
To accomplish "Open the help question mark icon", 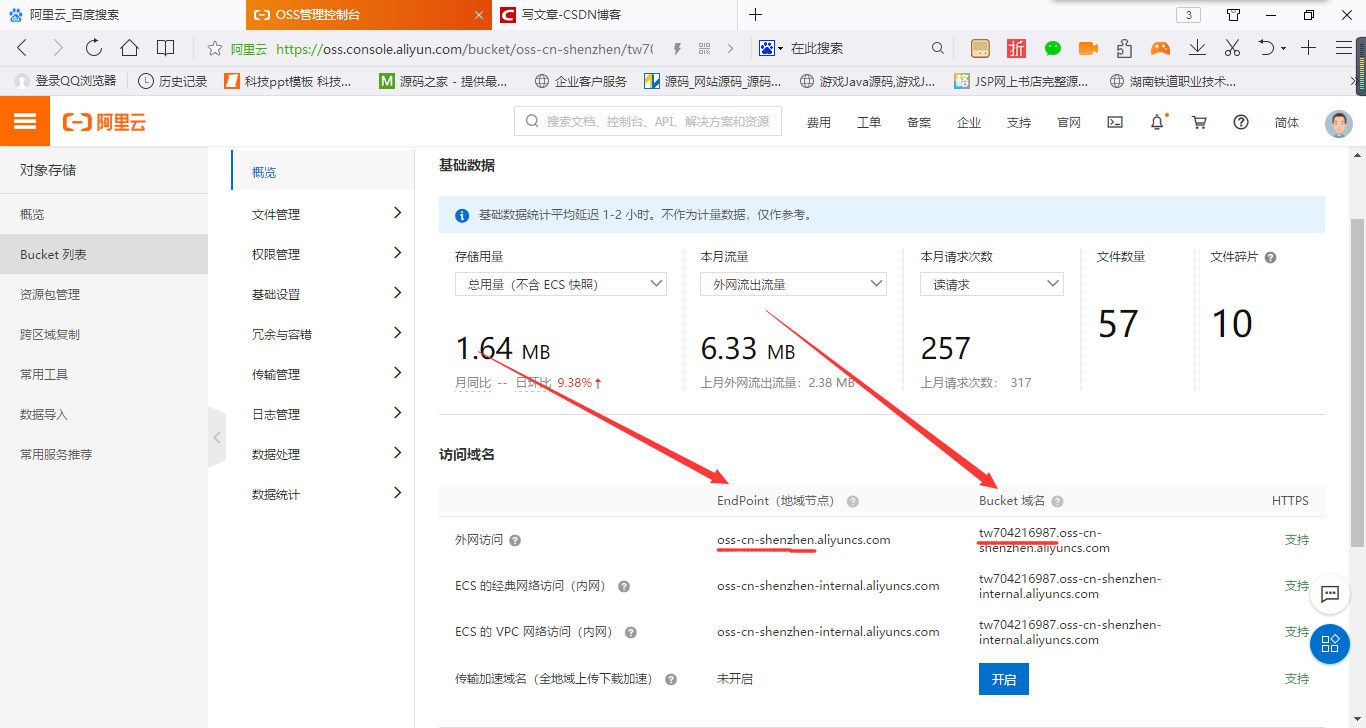I will (x=1240, y=121).
